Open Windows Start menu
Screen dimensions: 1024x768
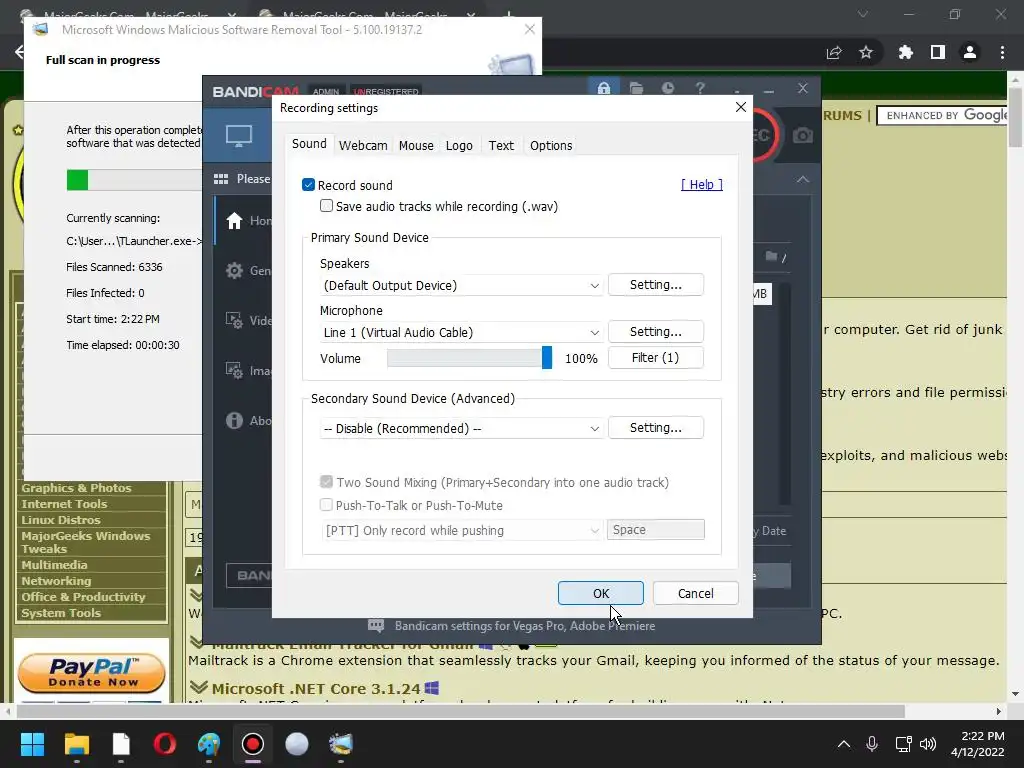tap(32, 744)
